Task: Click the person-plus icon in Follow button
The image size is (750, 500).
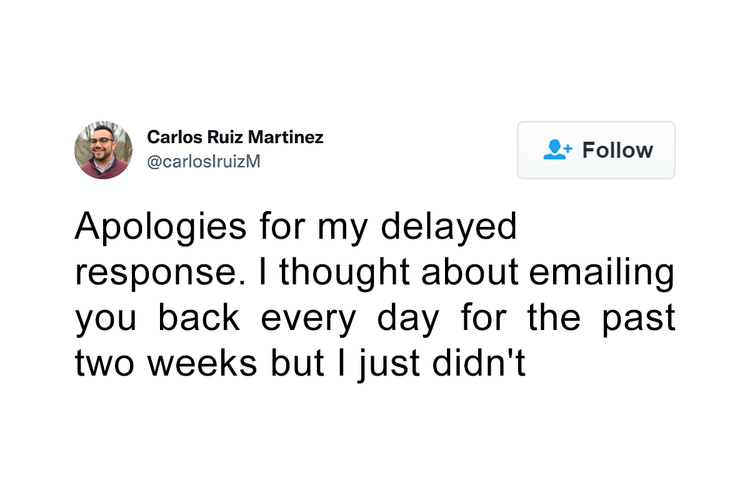Action: point(557,150)
